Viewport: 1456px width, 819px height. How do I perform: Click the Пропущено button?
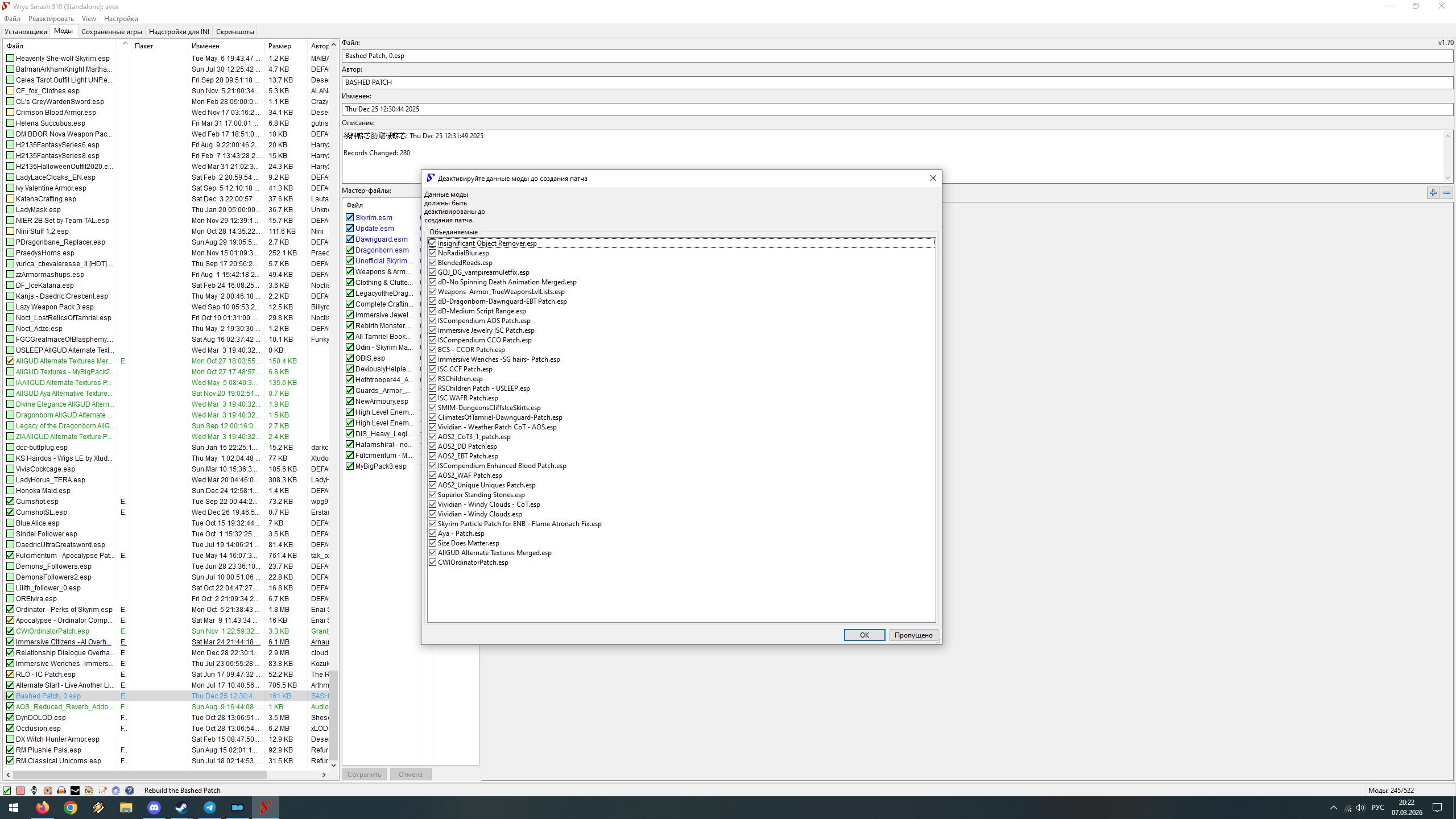[x=913, y=635]
